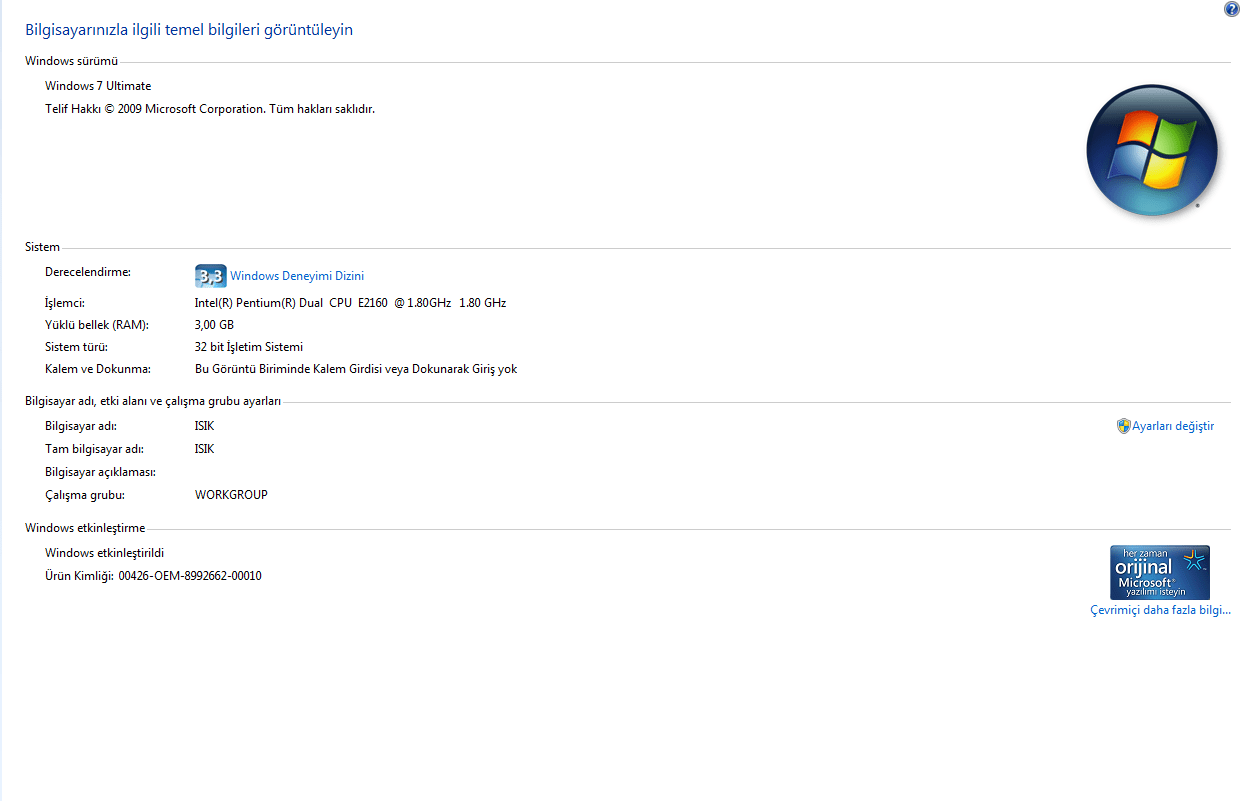Click the Windows etkinleştirme section header

point(85,528)
